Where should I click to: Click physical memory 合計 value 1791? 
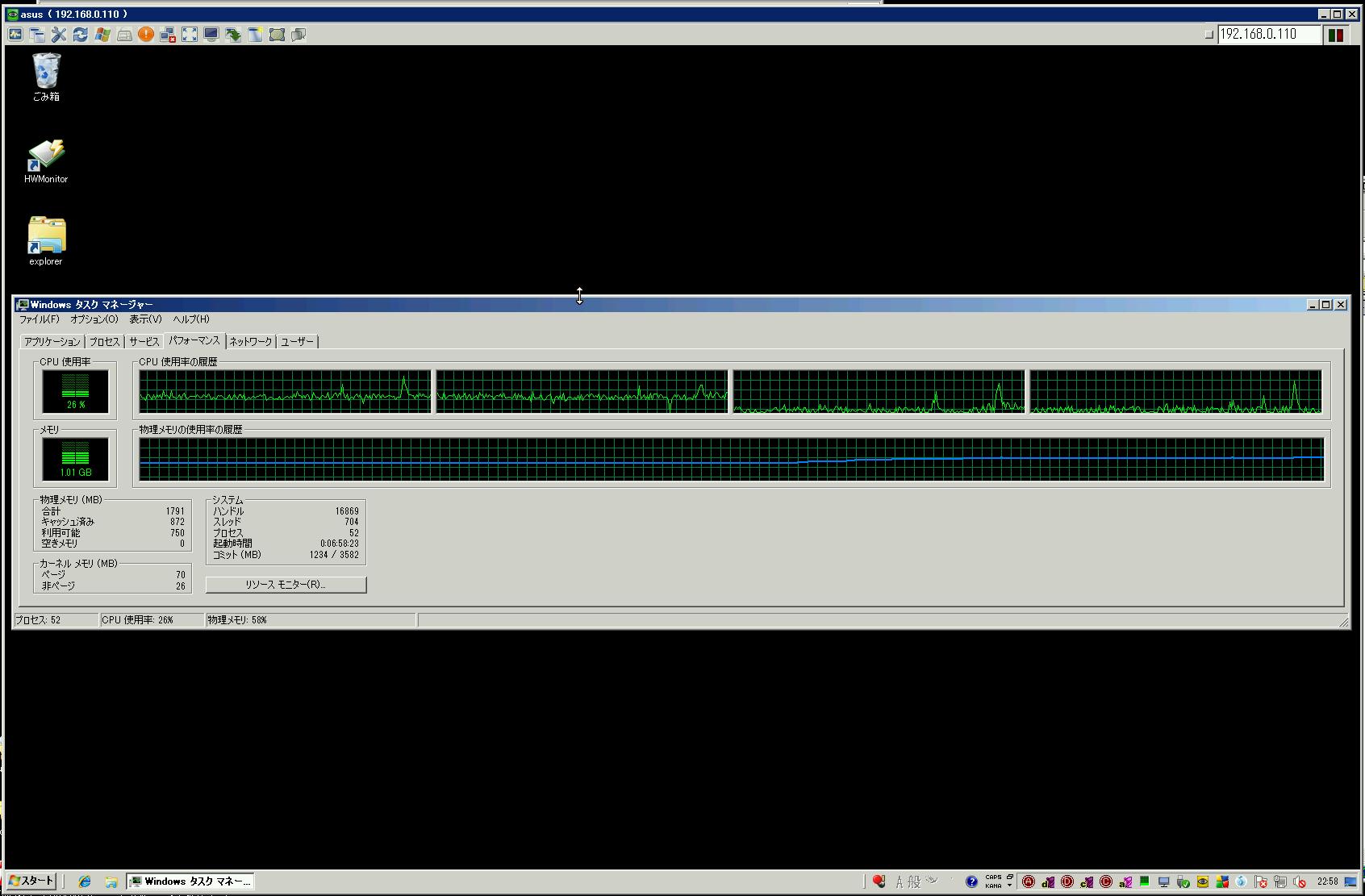pos(175,511)
